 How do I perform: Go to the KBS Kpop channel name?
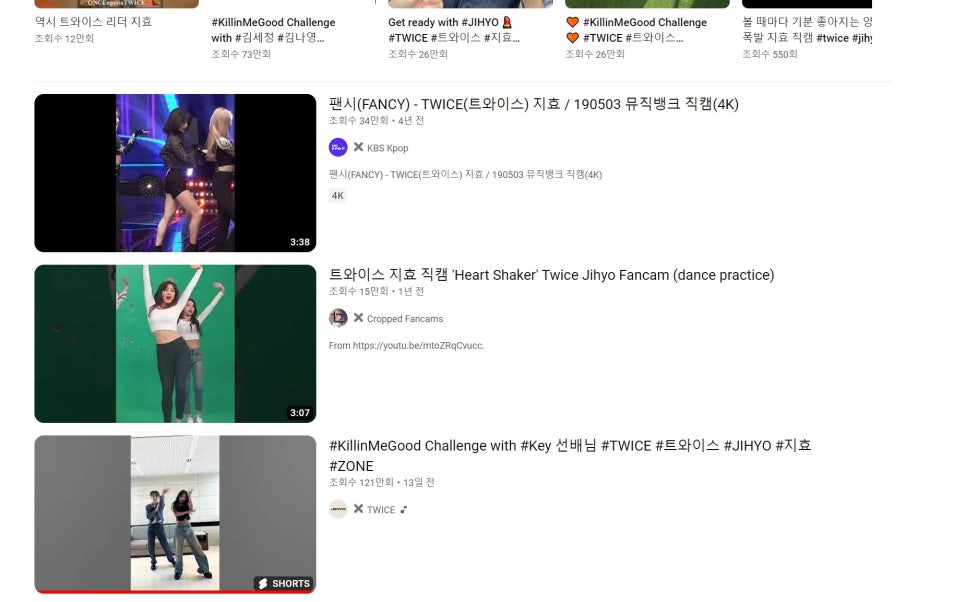pyautogui.click(x=388, y=148)
